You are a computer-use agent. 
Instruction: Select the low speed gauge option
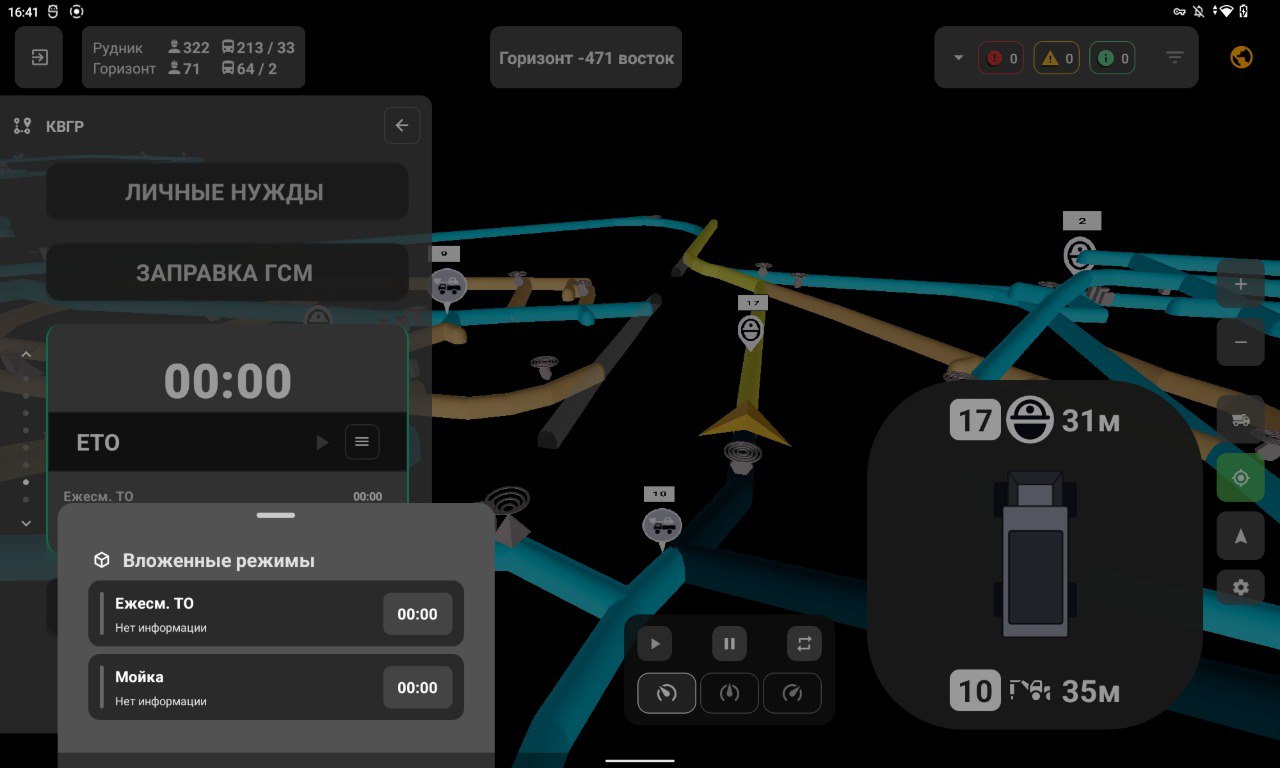(x=667, y=693)
